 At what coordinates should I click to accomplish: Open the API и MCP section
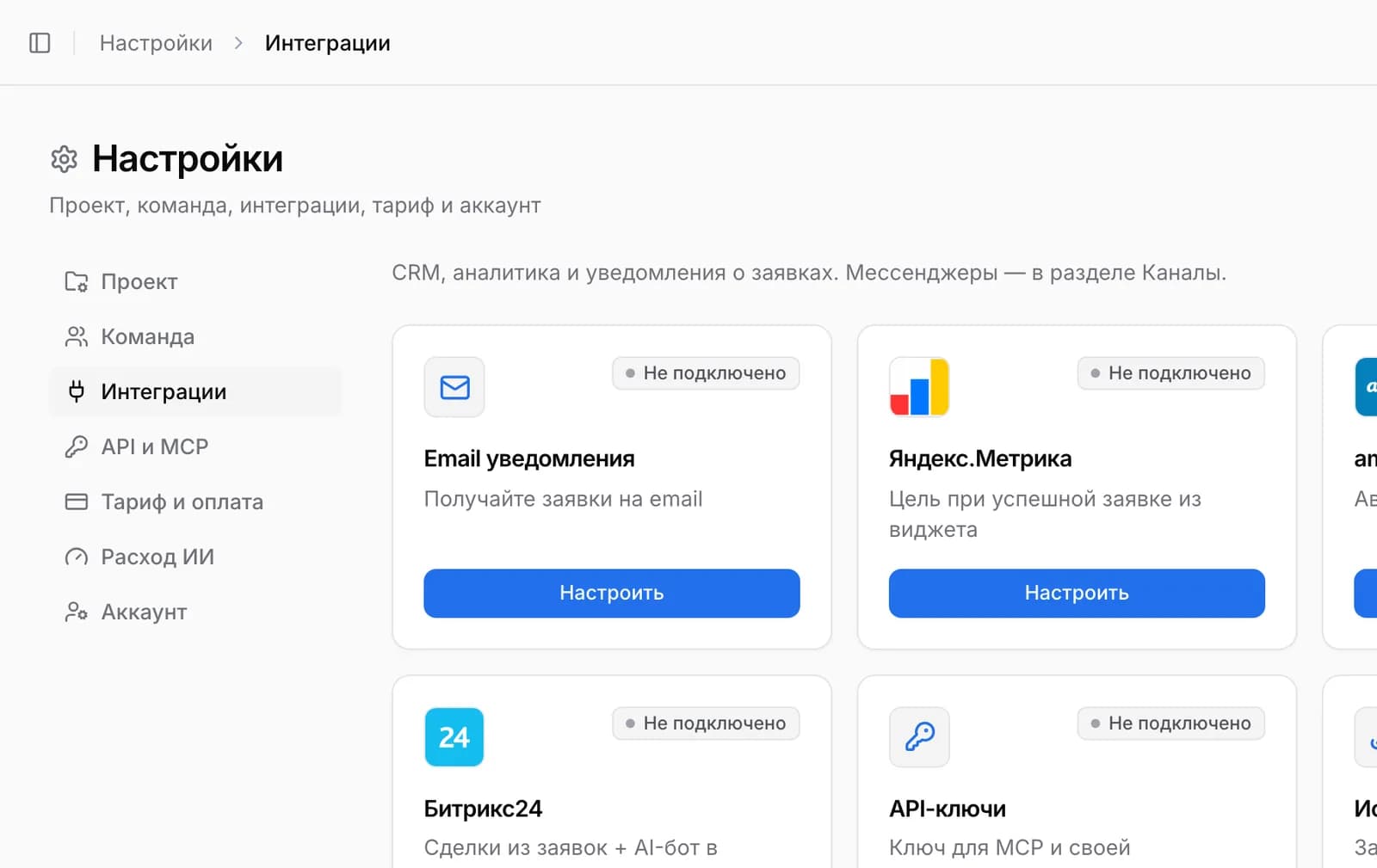[x=195, y=446]
